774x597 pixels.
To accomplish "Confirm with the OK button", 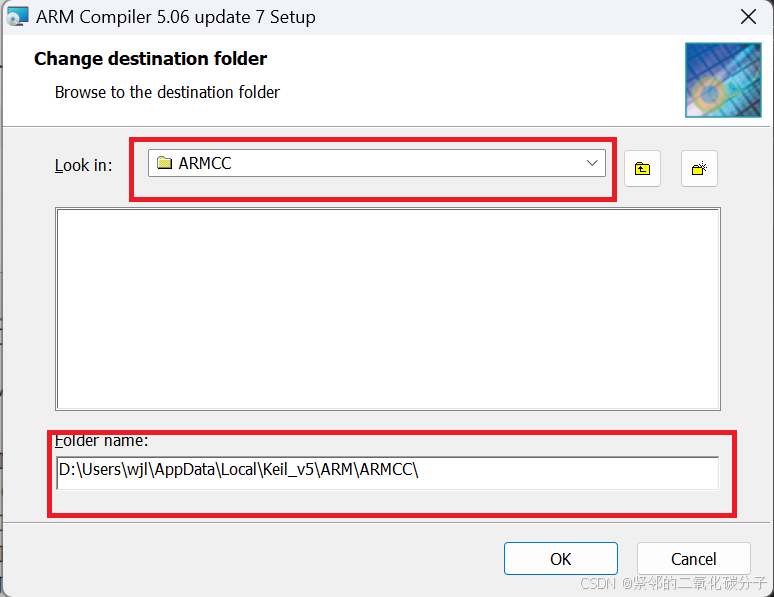I will tap(560, 558).
